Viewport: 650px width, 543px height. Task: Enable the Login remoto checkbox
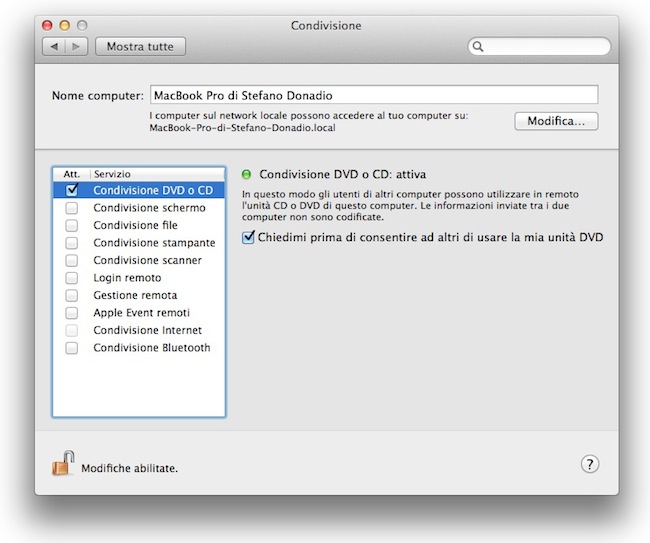click(x=71, y=277)
